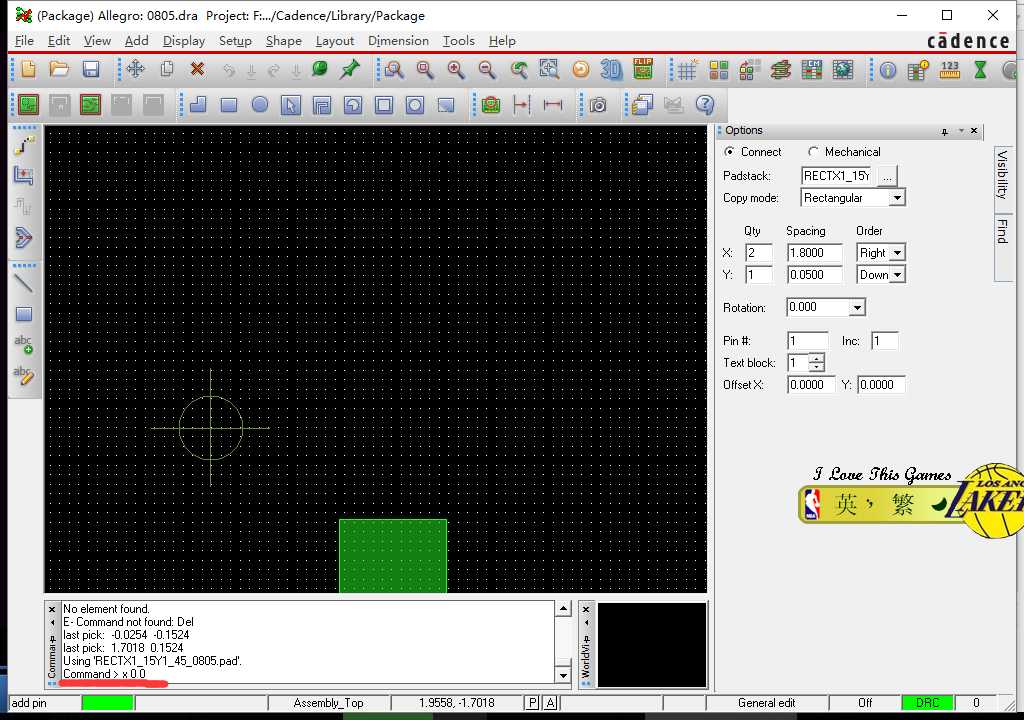Image resolution: width=1024 pixels, height=720 pixels.
Task: Click the polygon shape add tool
Action: click(198, 105)
